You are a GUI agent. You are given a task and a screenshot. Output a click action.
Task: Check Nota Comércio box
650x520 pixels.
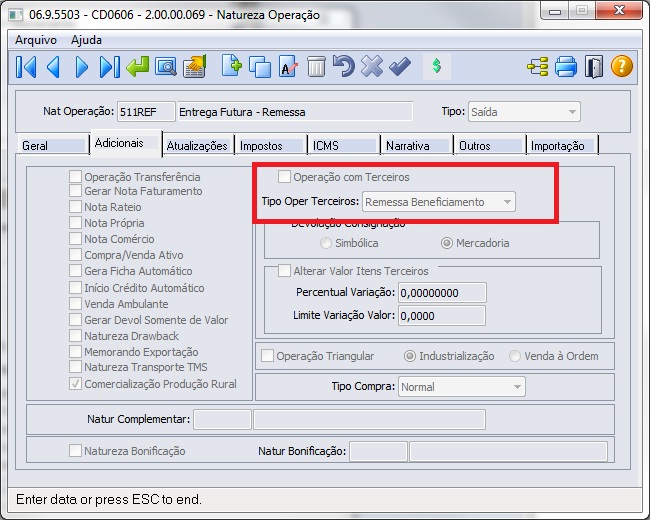pyautogui.click(x=75, y=238)
